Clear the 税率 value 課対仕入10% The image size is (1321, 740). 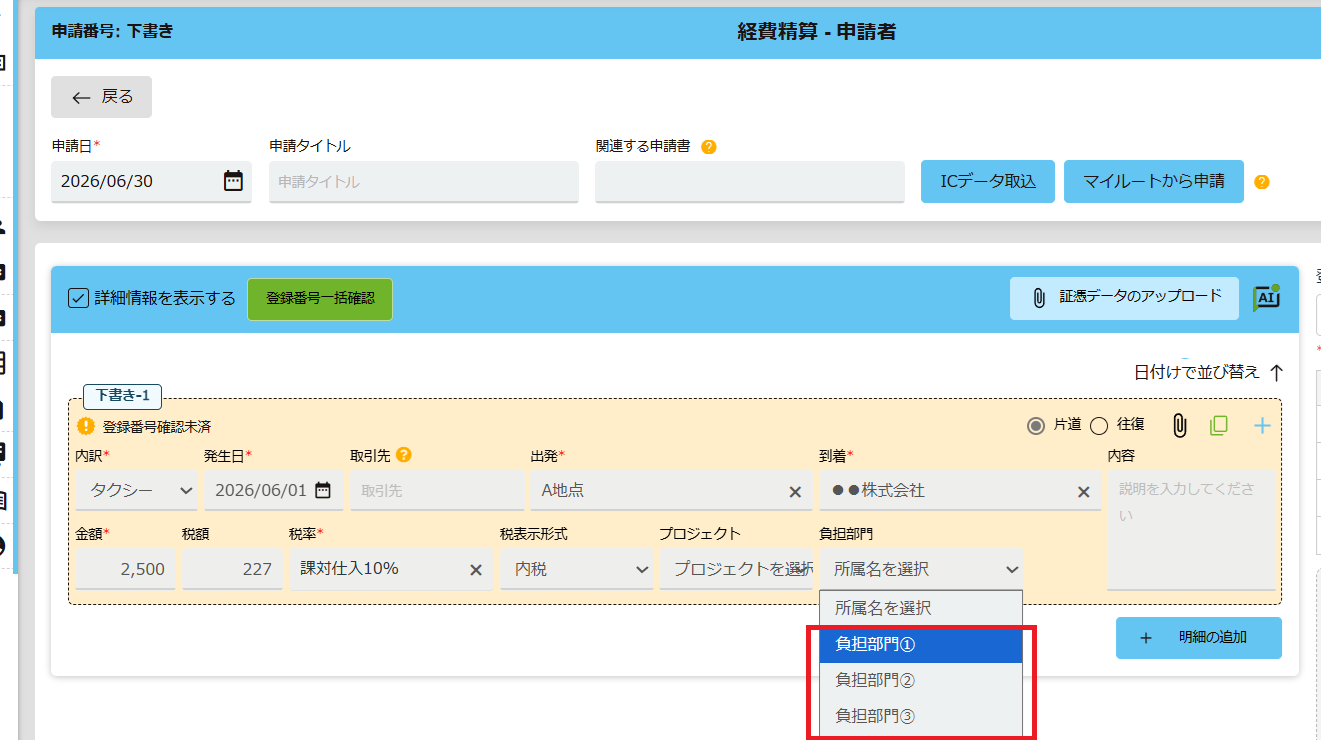coord(476,569)
